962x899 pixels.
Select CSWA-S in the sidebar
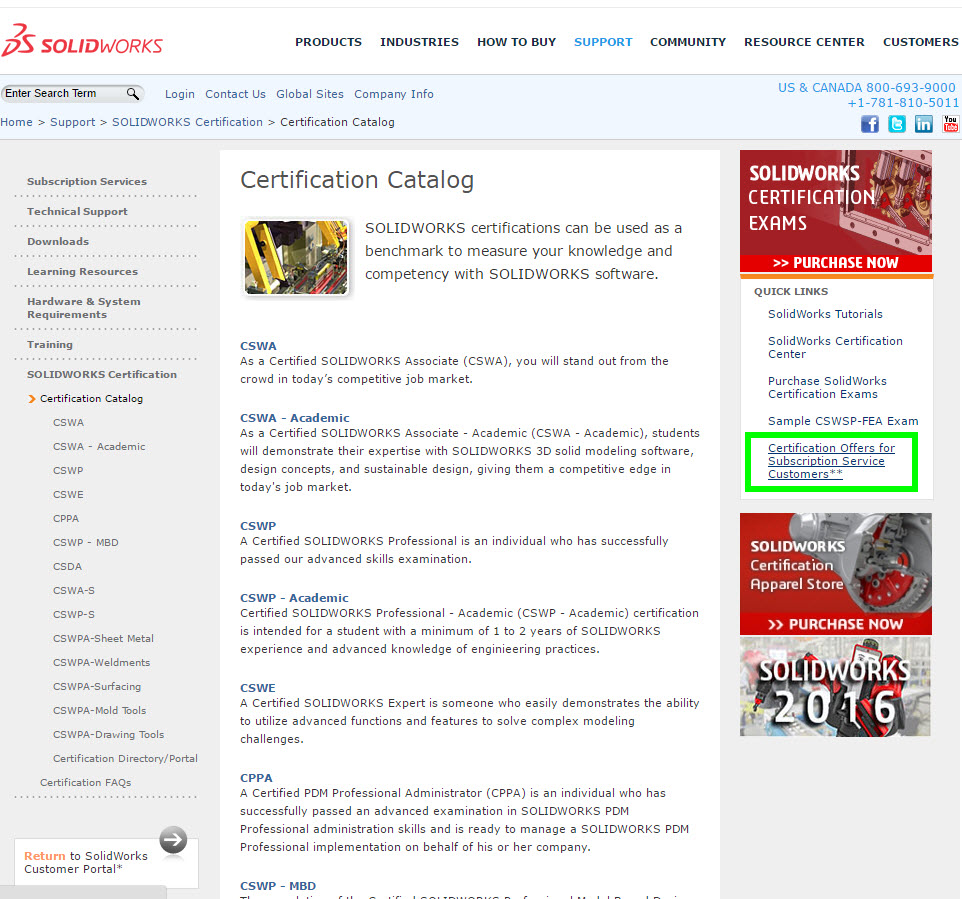pos(74,590)
